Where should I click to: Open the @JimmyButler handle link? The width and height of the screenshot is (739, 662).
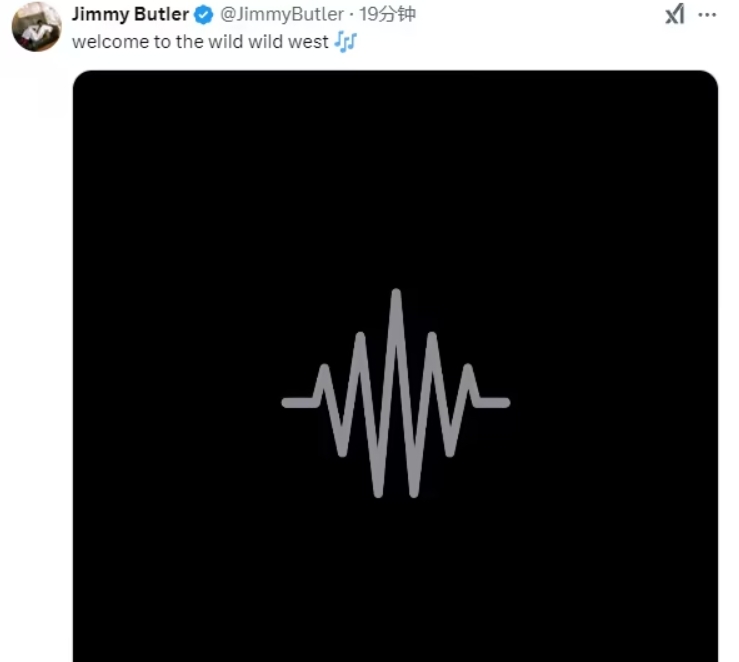coord(281,14)
